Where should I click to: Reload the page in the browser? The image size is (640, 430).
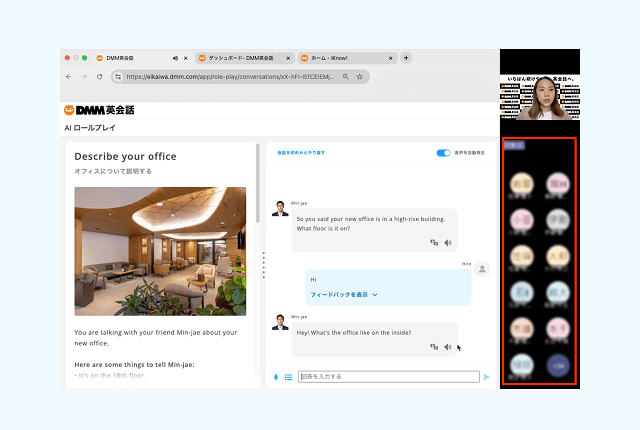point(99,76)
